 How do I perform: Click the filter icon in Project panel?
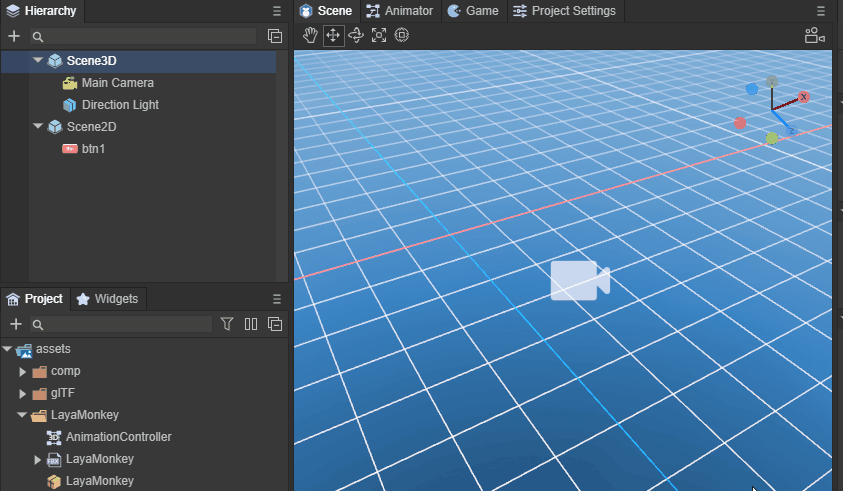coord(227,324)
